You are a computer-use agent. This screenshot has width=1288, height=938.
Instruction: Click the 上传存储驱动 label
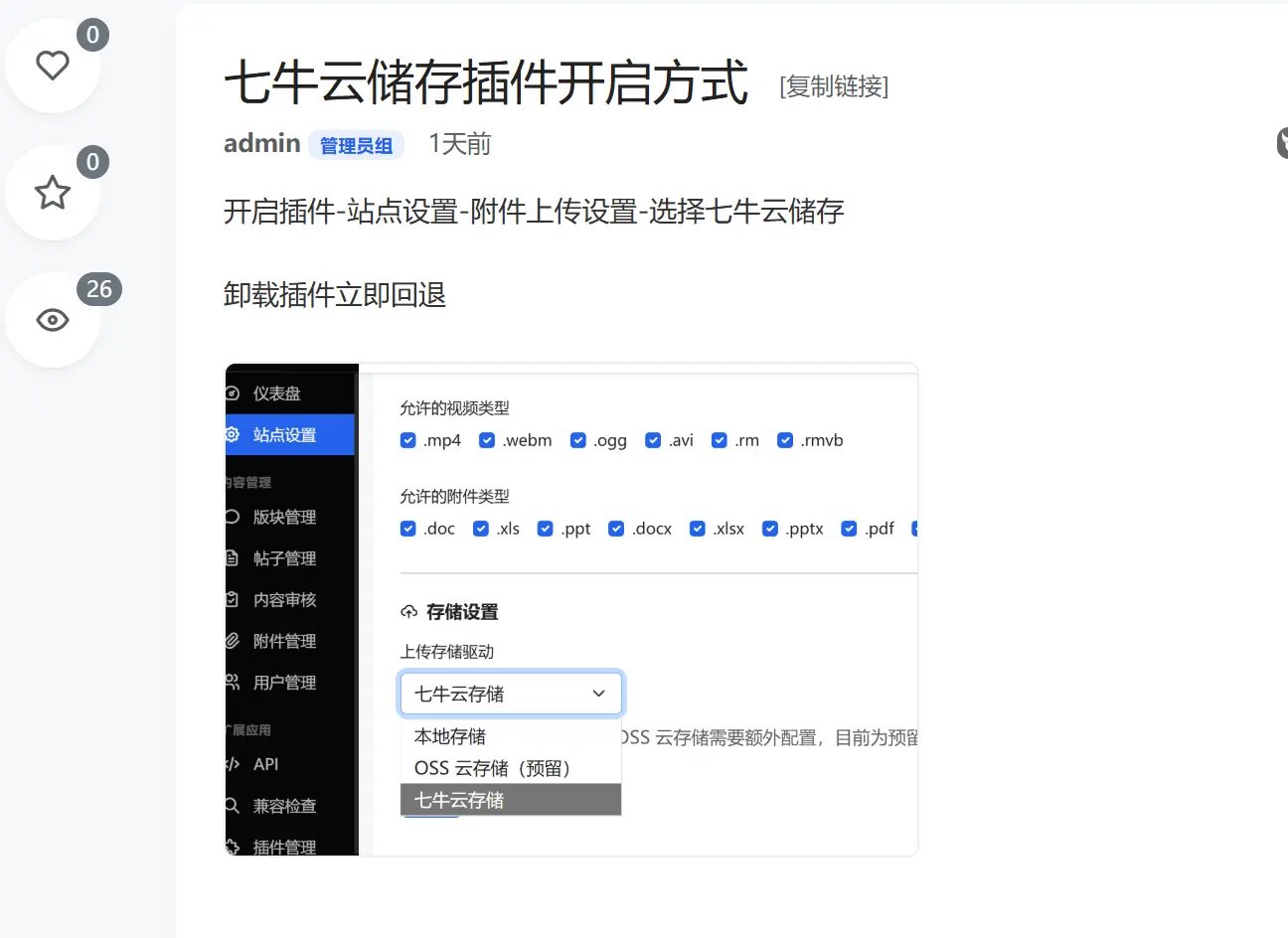[x=447, y=652]
